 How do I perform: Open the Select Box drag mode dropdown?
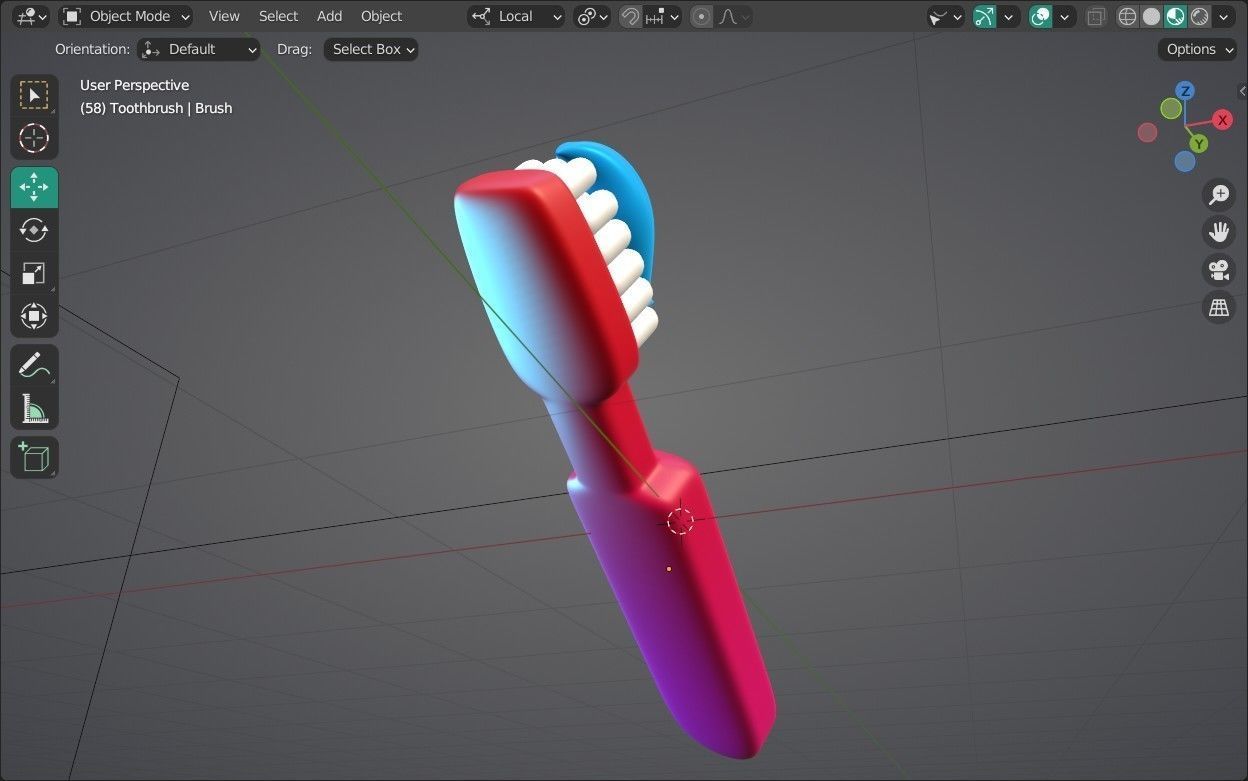370,49
